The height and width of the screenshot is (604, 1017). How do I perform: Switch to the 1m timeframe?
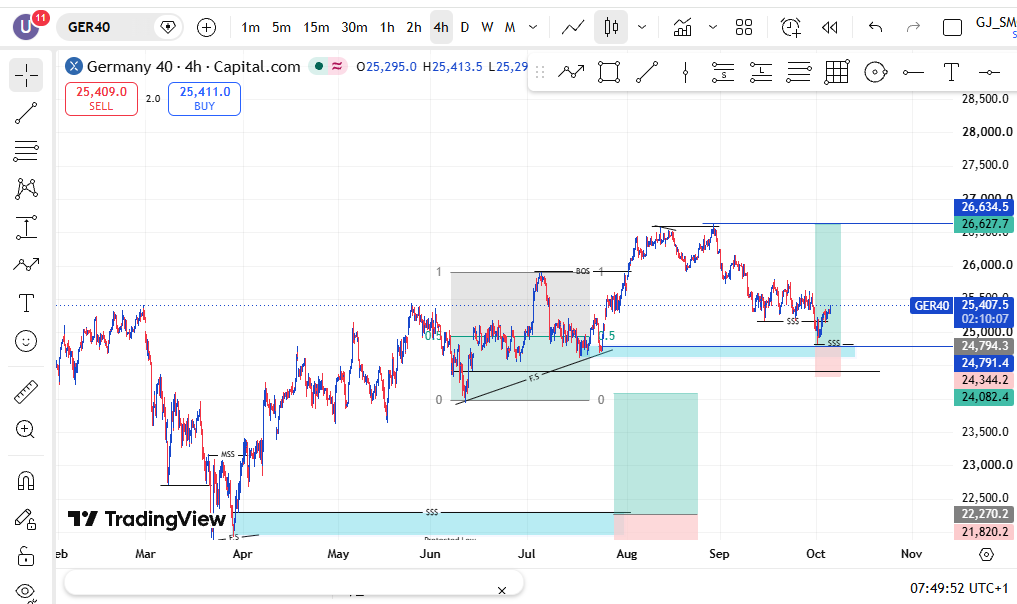250,27
